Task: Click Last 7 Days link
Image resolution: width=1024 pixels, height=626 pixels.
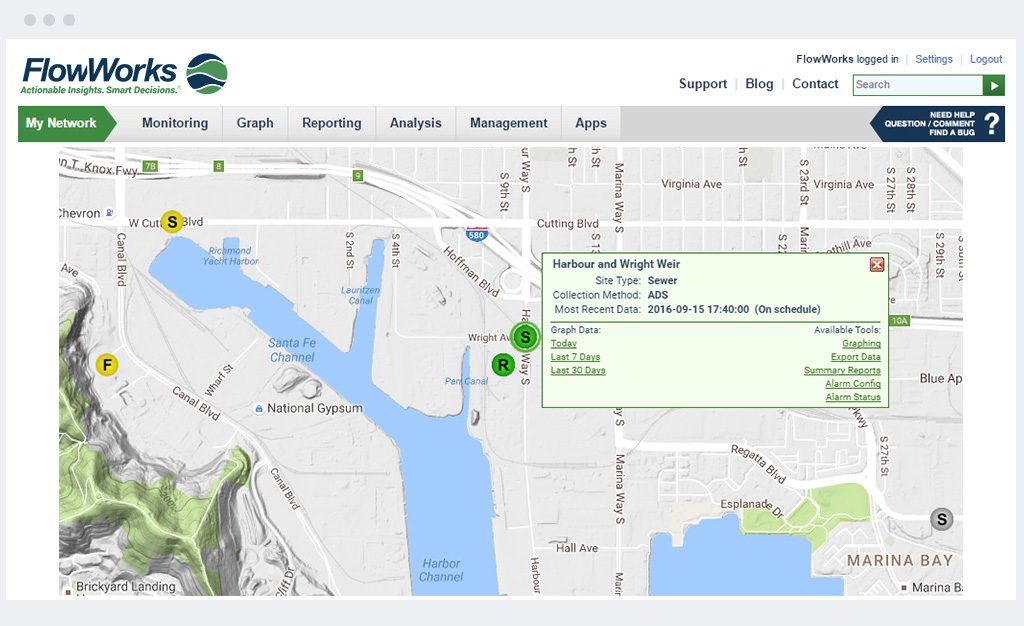Action: 575,357
